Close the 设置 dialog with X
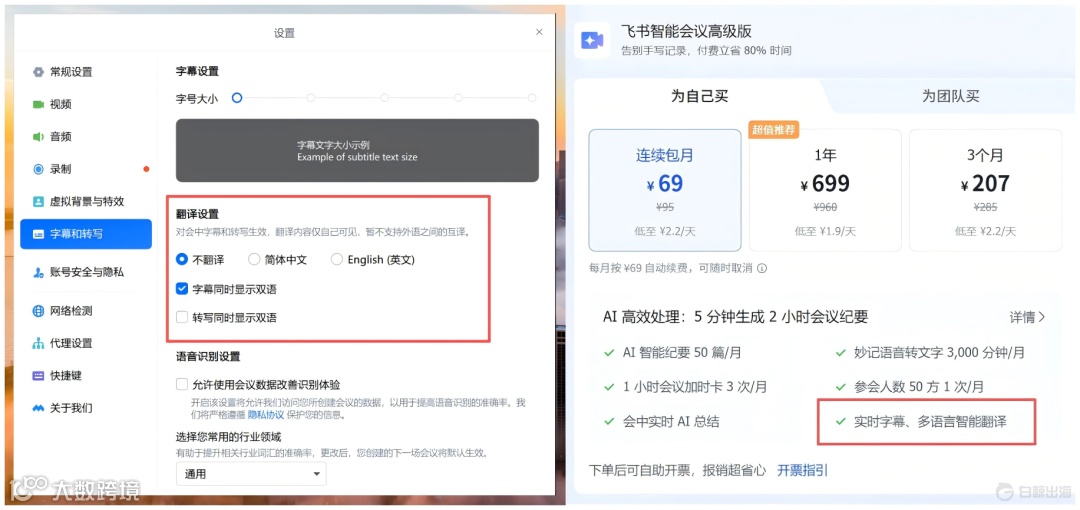This screenshot has width=1080, height=510. coord(539,32)
